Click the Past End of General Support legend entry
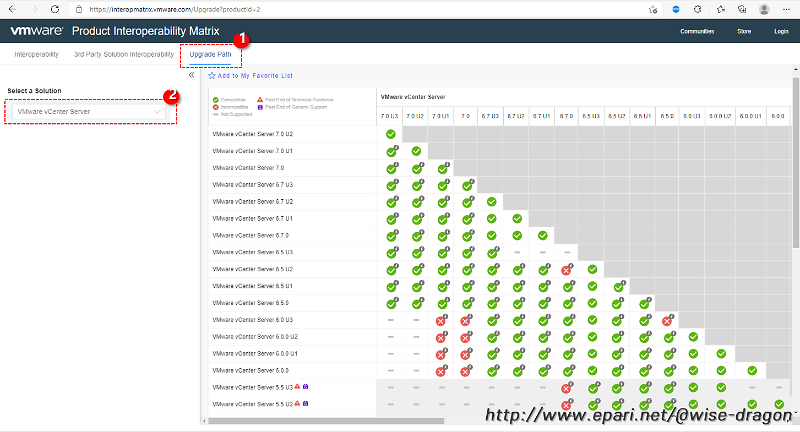The image size is (800, 432). point(292,107)
